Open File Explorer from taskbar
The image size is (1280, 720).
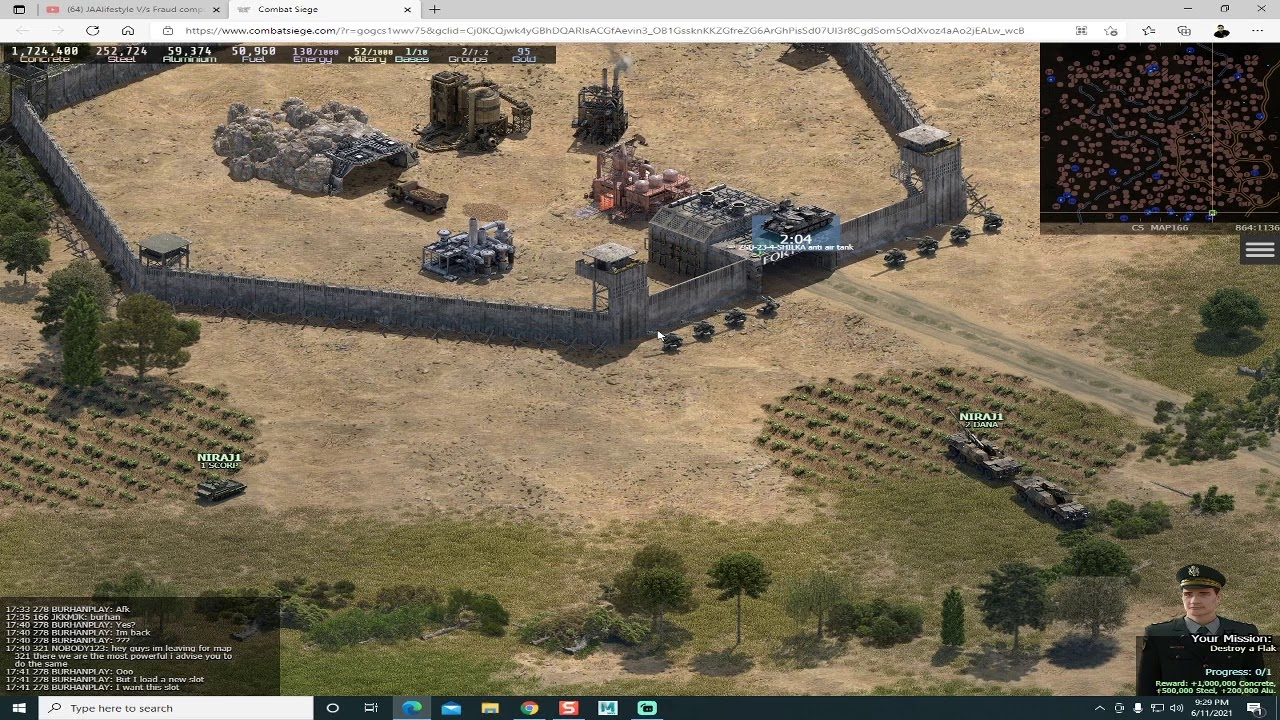tap(490, 708)
